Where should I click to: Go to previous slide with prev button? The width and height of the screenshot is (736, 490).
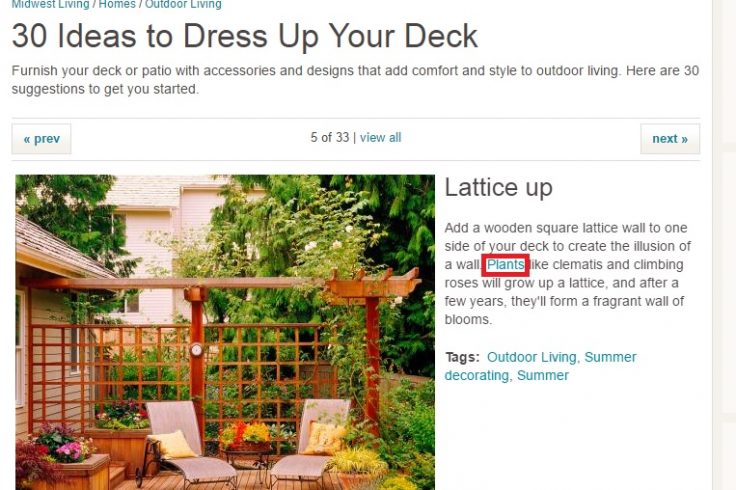[x=41, y=139]
